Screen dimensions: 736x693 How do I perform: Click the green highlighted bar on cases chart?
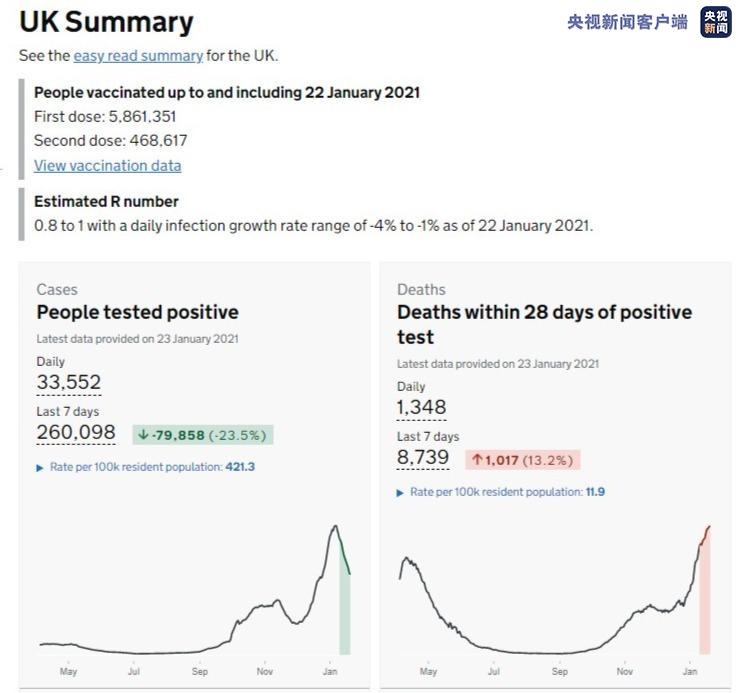[x=344, y=610]
